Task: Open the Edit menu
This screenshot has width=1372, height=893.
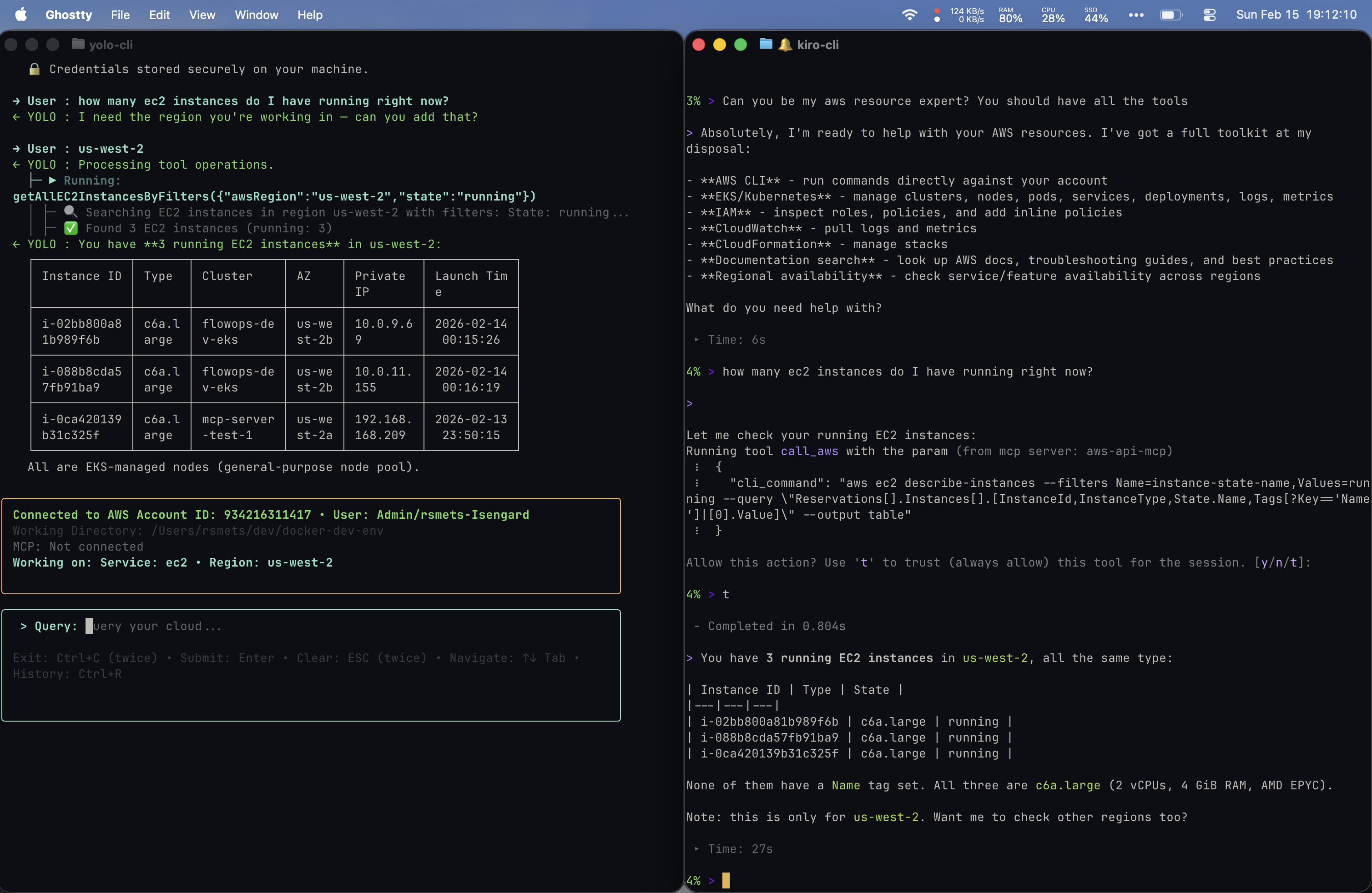Action: pyautogui.click(x=159, y=15)
